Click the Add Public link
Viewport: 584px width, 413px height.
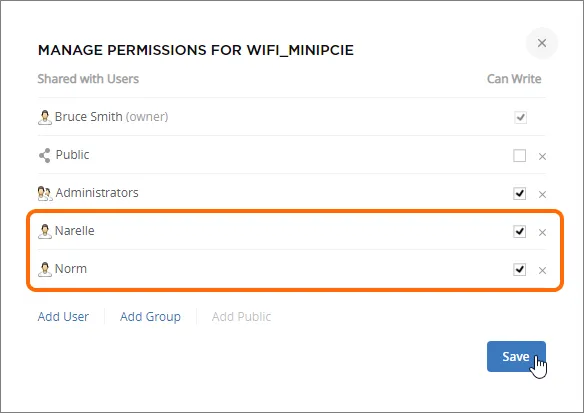point(241,317)
